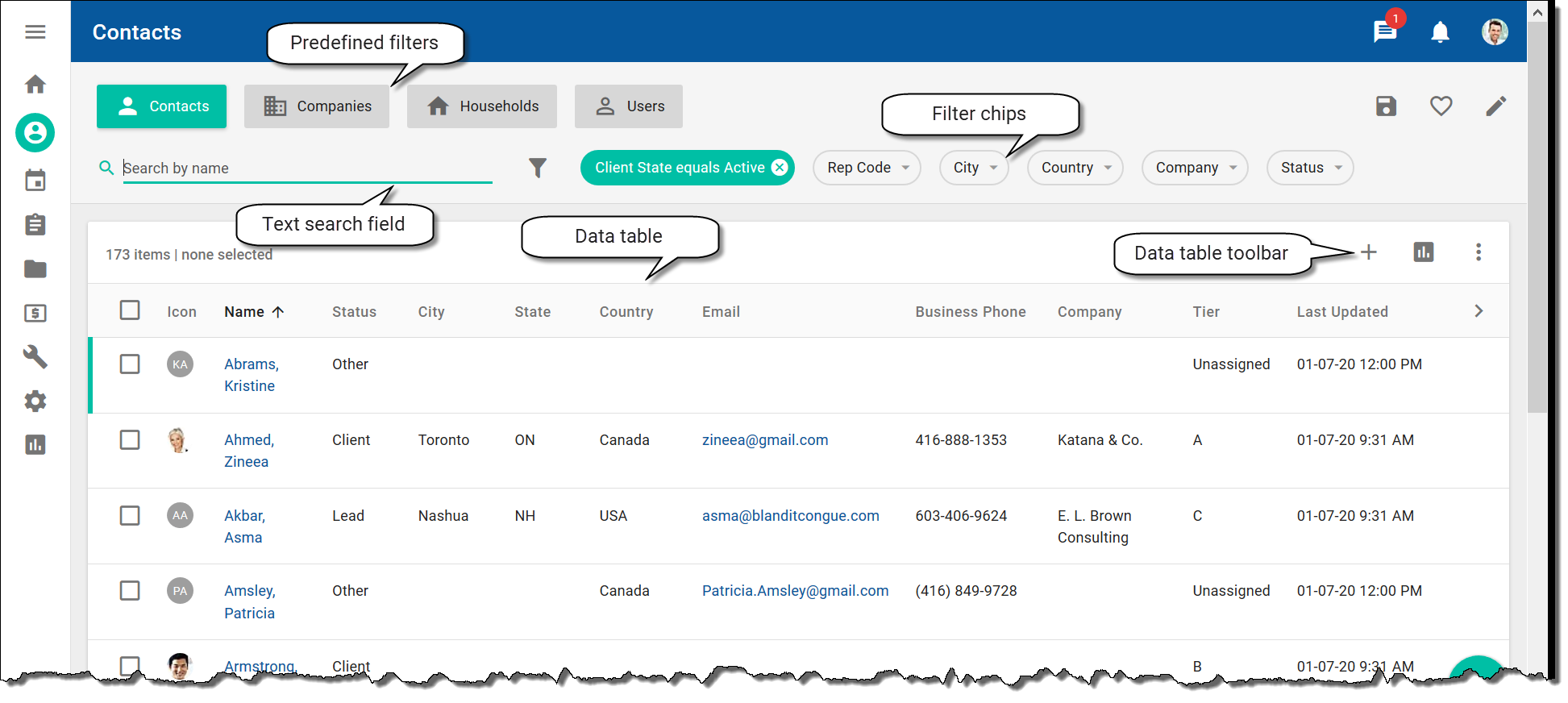Viewport: 1568px width, 703px height.
Task: Open the hamburger navigation menu
Action: tap(35, 32)
